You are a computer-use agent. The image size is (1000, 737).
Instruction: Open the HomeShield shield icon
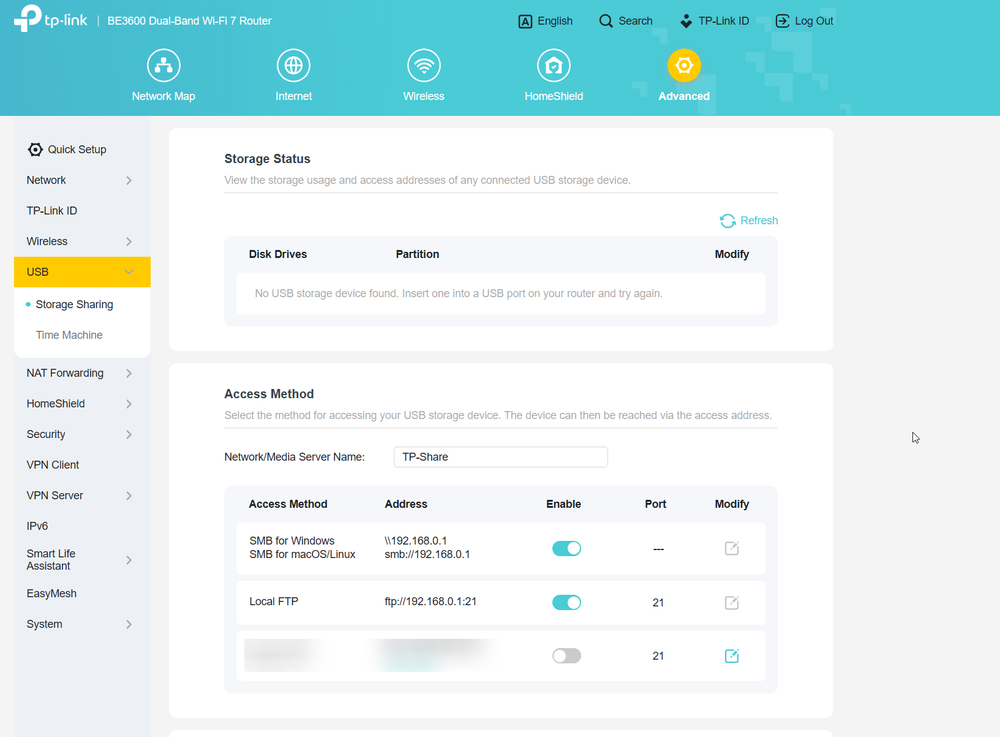(x=554, y=66)
